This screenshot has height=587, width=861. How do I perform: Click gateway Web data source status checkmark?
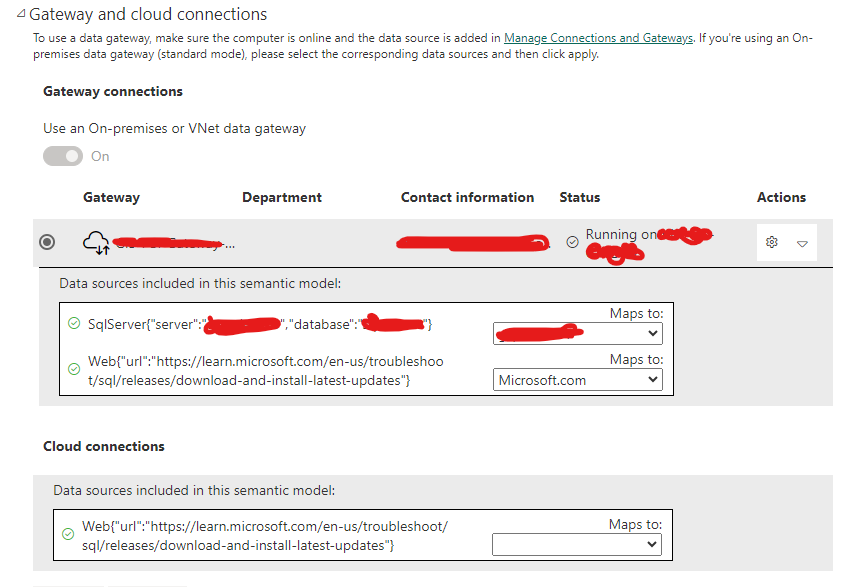click(x=74, y=369)
